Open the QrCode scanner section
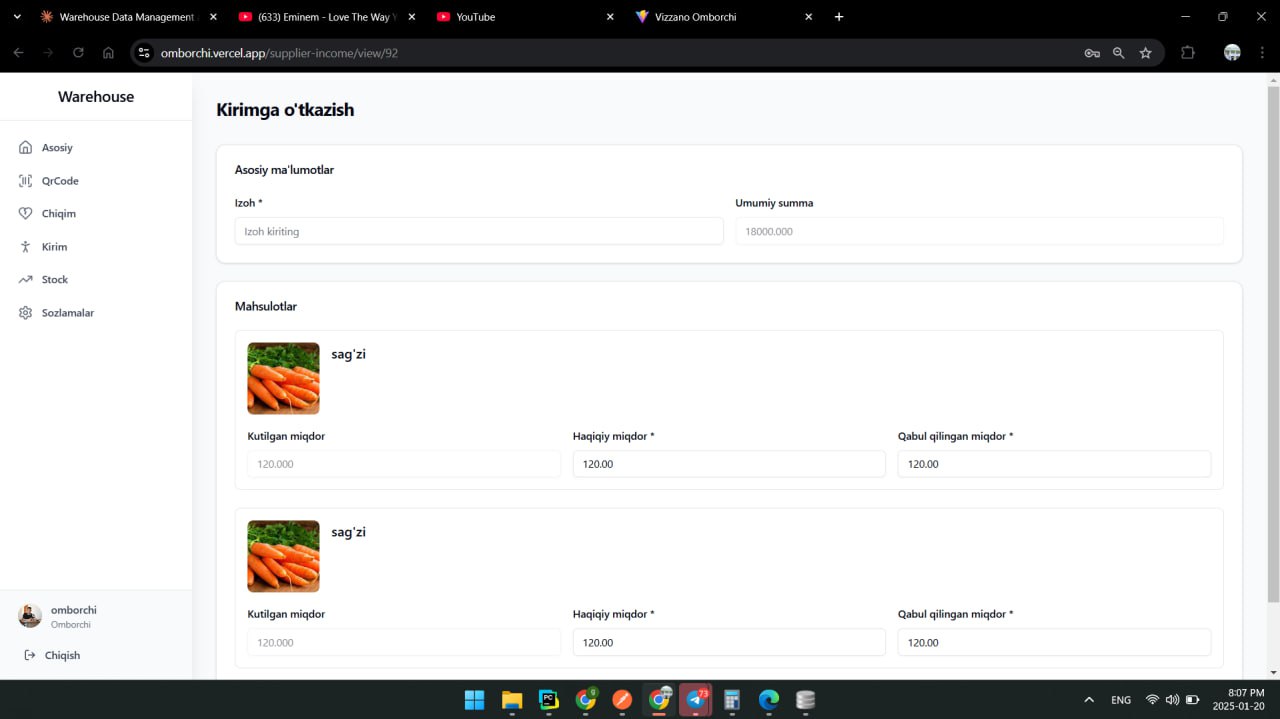1280x719 pixels. pyautogui.click(x=60, y=180)
